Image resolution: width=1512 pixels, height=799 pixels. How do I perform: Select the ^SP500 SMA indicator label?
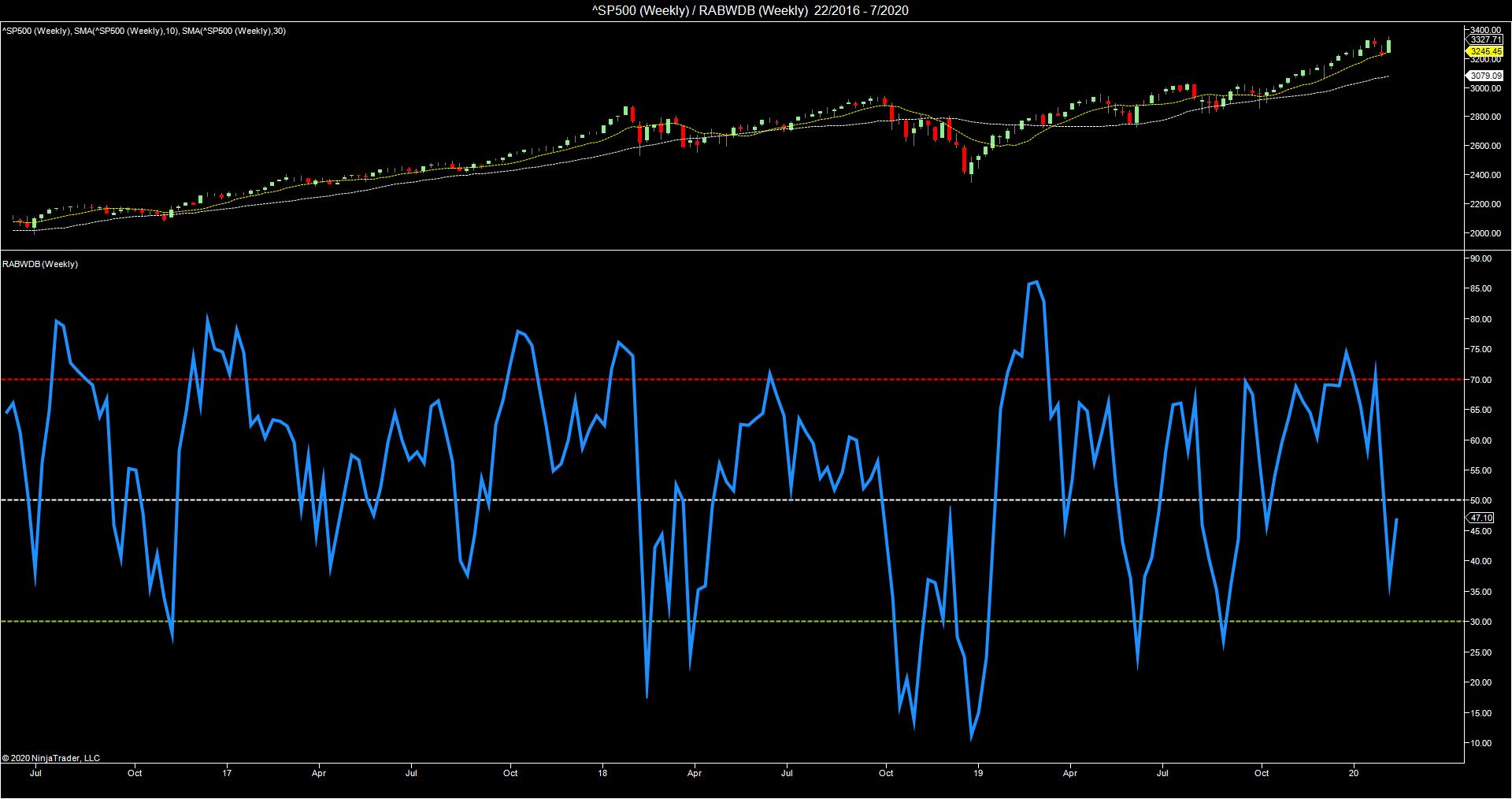point(143,31)
